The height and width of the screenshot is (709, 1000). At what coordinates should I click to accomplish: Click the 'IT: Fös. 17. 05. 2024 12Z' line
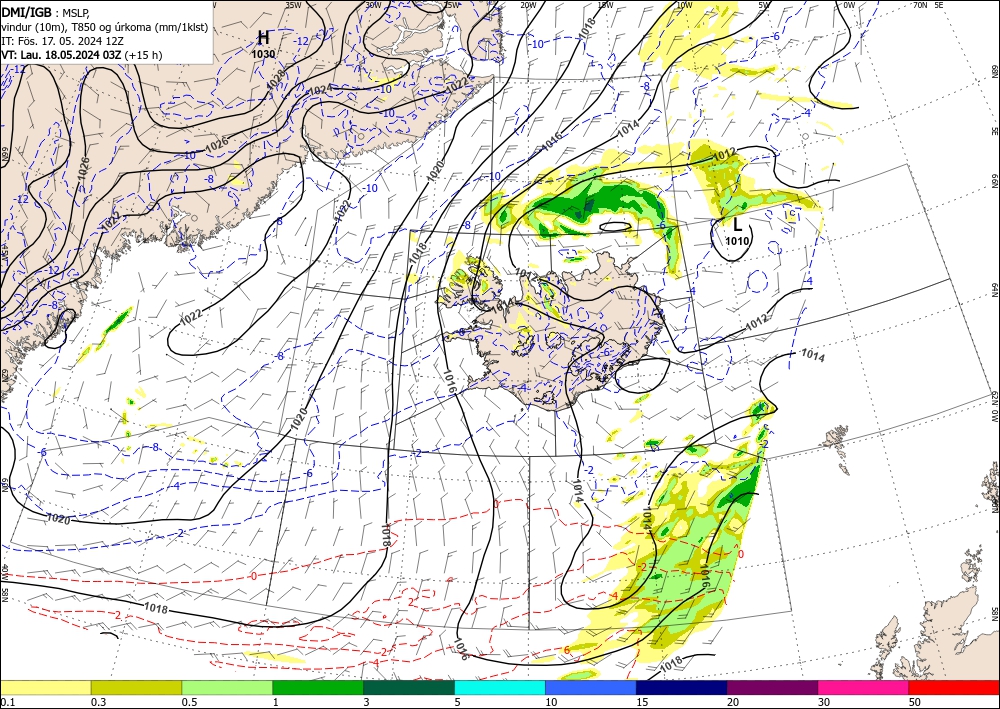coord(62,41)
